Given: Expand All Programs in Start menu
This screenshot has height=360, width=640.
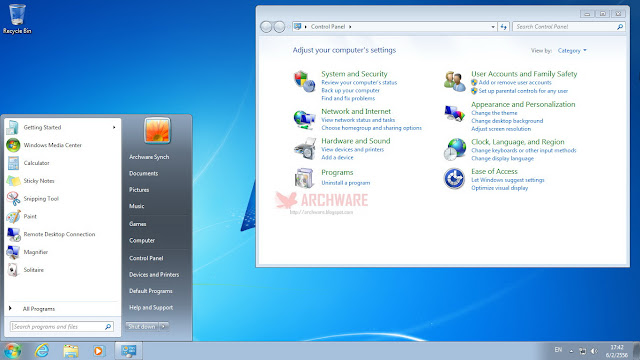Looking at the screenshot, I should click(x=39, y=309).
